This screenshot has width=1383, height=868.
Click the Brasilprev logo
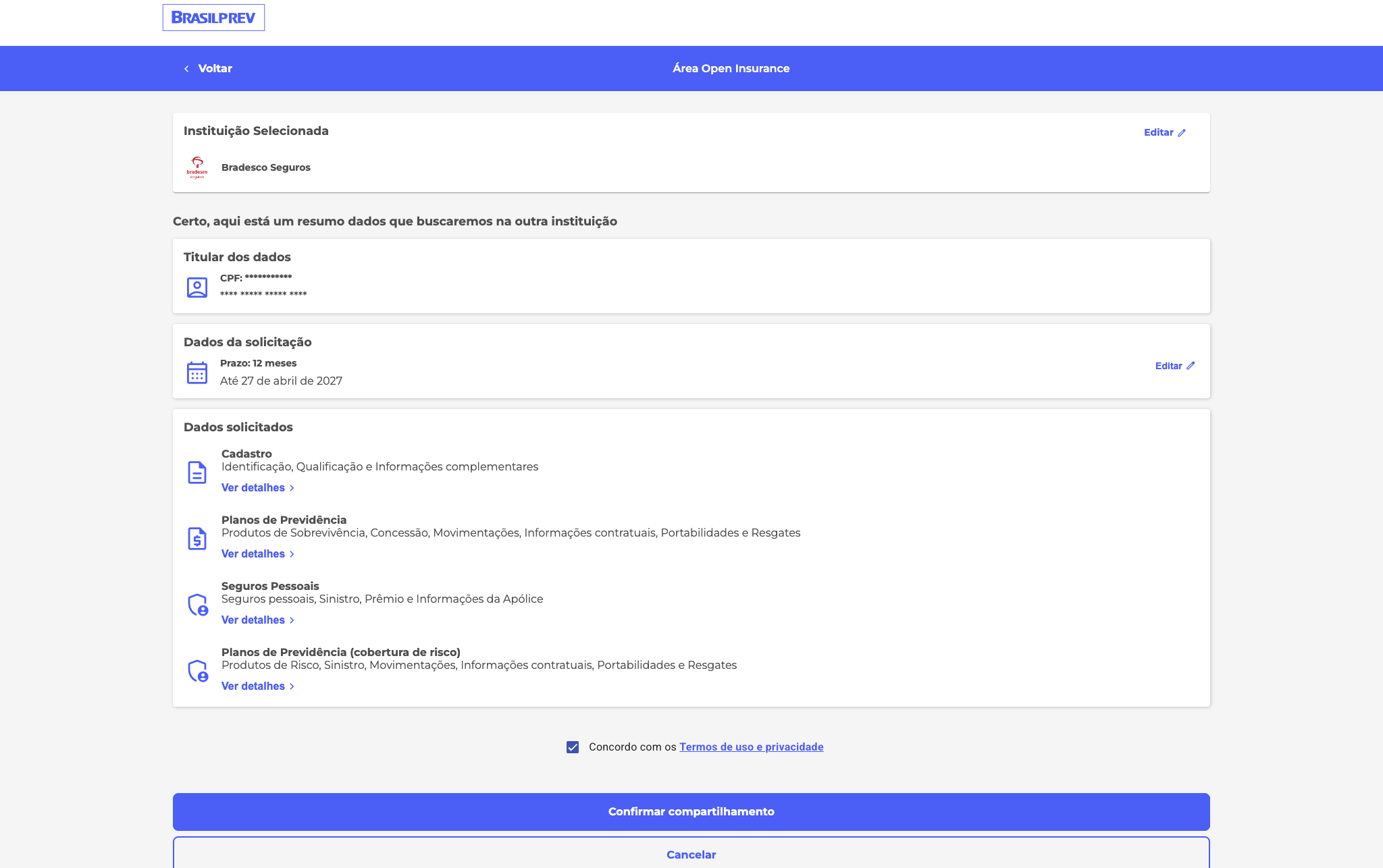tap(213, 18)
